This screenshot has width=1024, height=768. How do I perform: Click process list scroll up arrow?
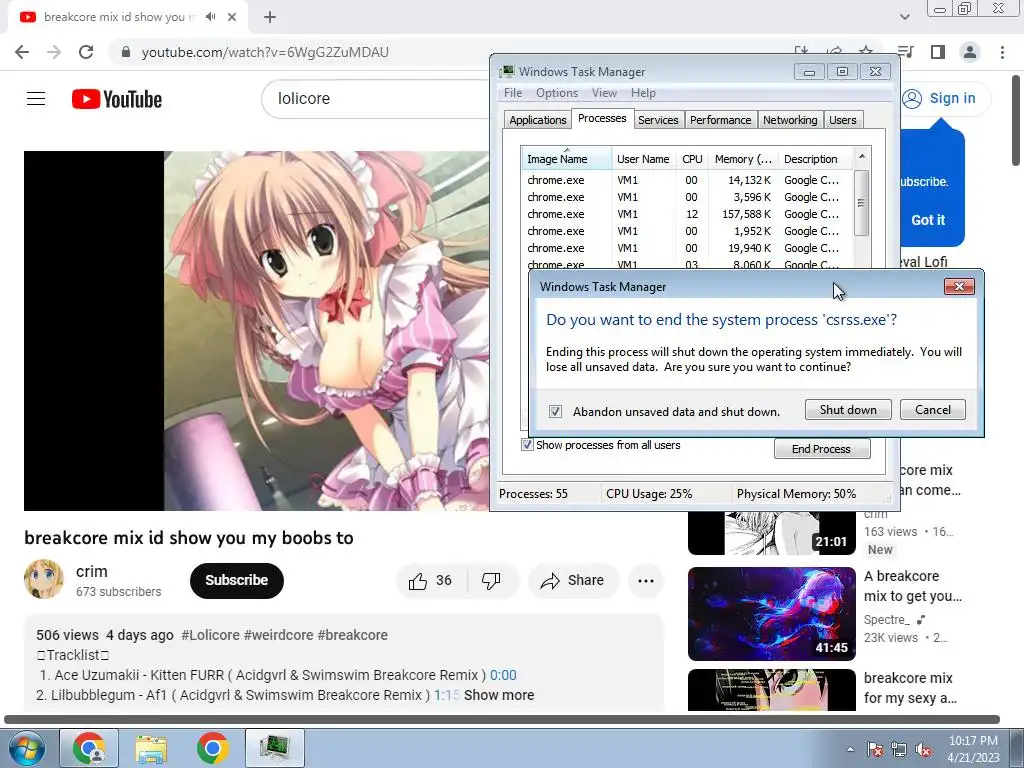(x=861, y=157)
